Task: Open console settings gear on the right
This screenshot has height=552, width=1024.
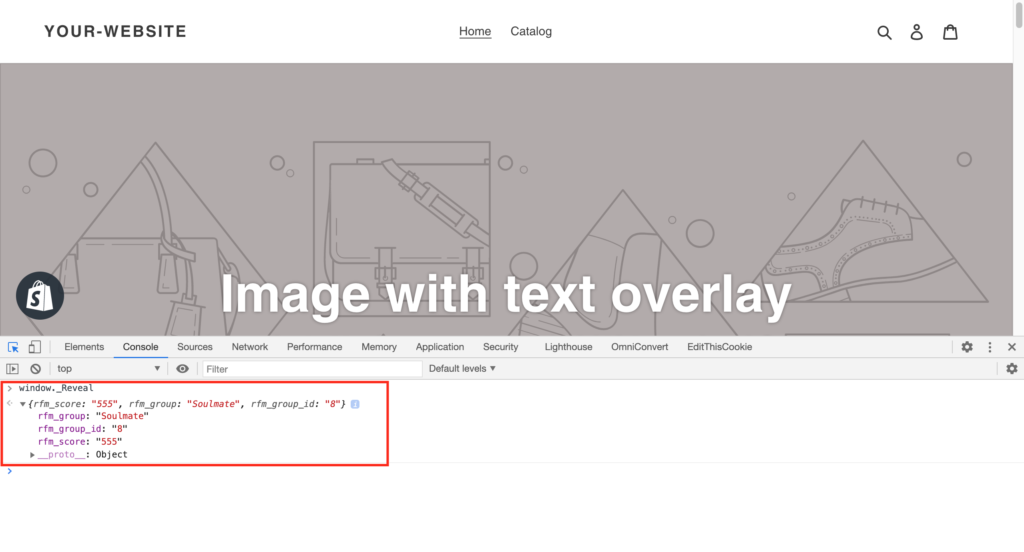Action: (x=1011, y=369)
